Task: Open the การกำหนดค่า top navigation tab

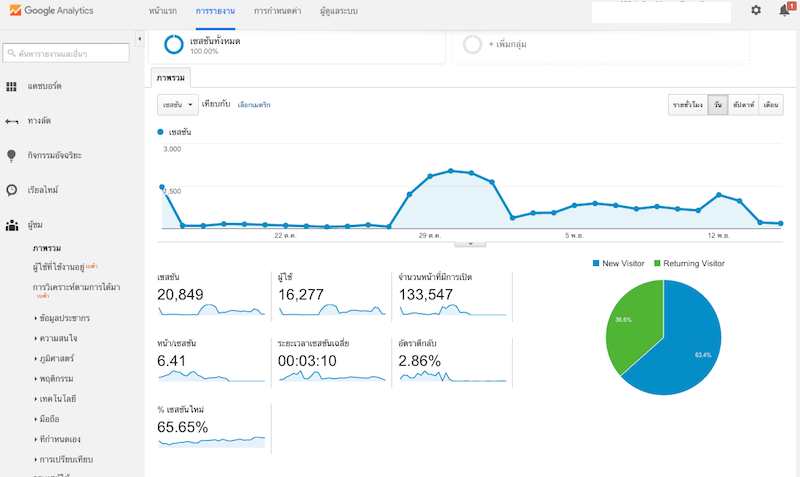Action: 278,11
